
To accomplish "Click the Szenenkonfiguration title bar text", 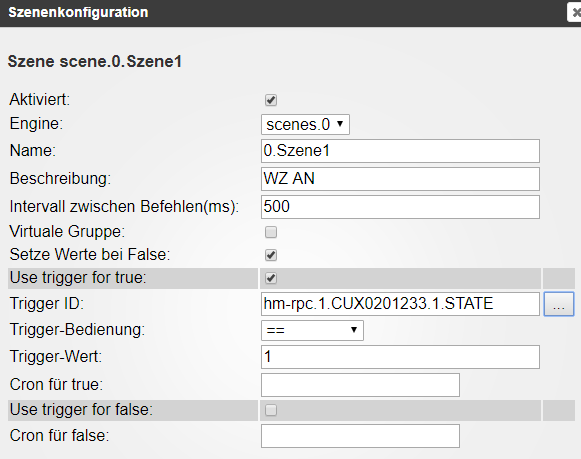I will (78, 13).
